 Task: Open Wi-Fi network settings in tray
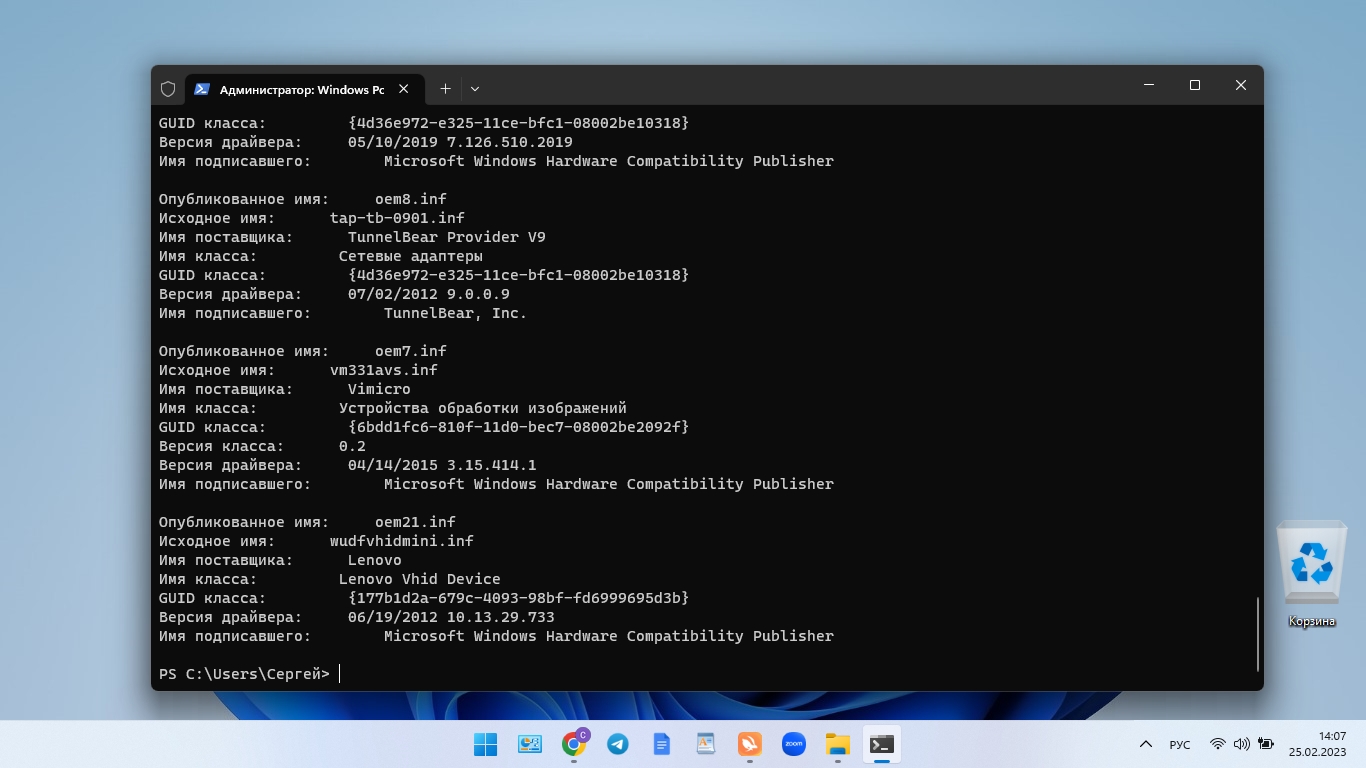point(1218,744)
